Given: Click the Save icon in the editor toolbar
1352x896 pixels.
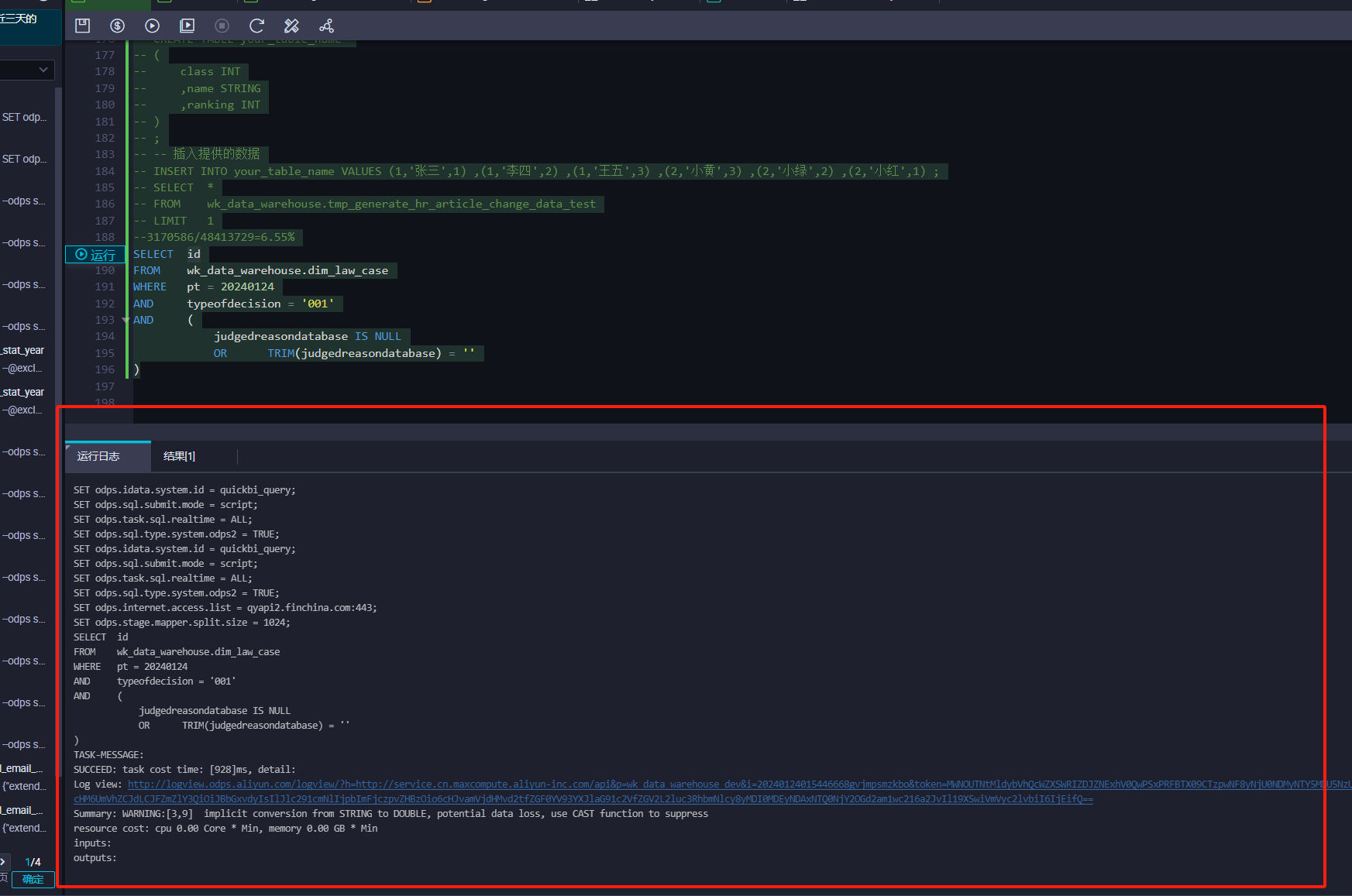Looking at the screenshot, I should (x=82, y=26).
